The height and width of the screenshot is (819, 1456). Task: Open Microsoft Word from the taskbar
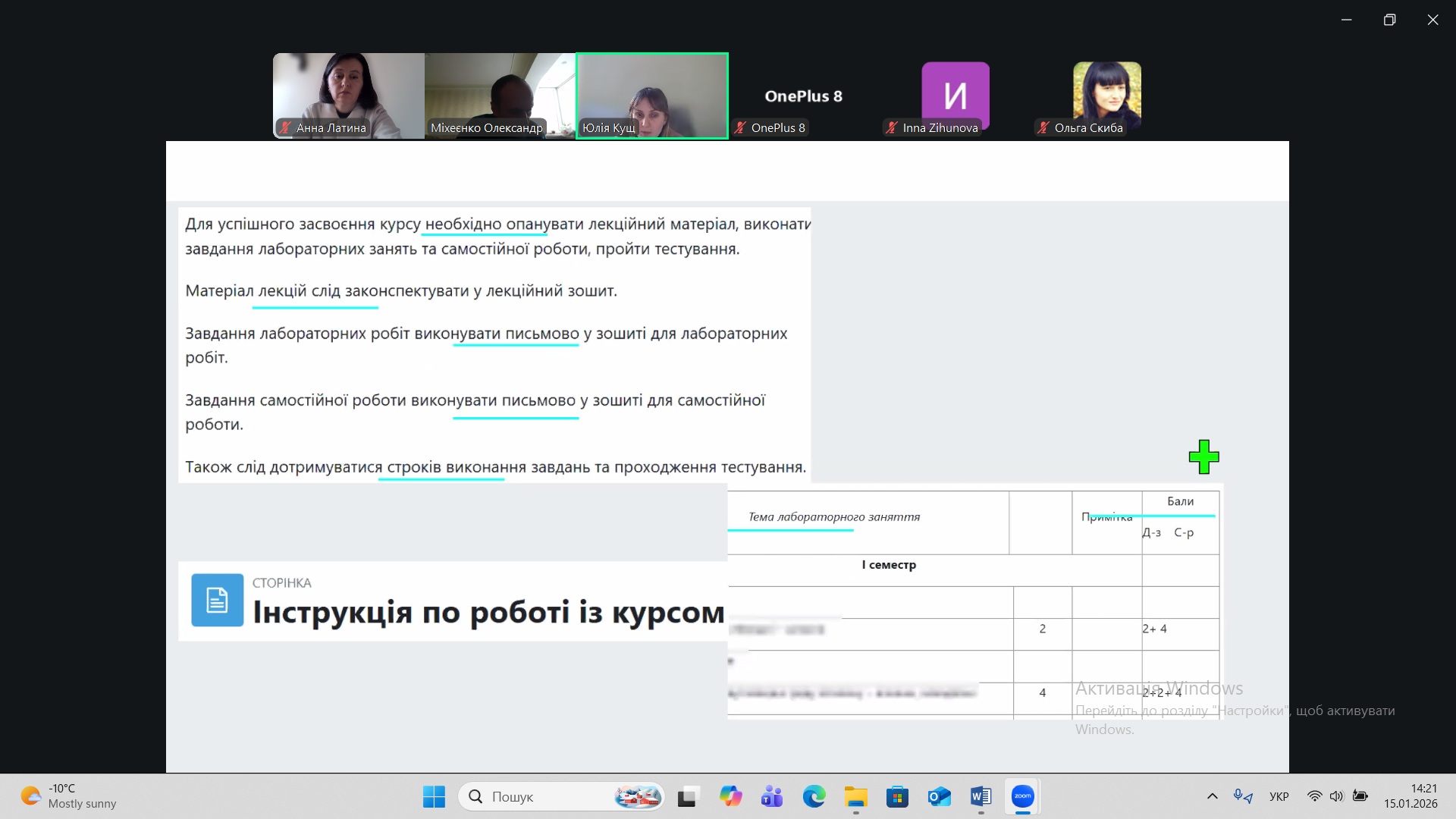(x=981, y=796)
